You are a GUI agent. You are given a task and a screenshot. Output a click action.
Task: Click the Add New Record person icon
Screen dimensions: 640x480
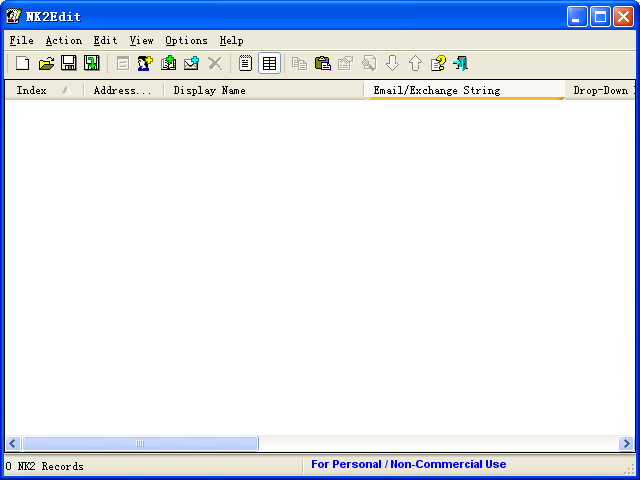coord(145,63)
